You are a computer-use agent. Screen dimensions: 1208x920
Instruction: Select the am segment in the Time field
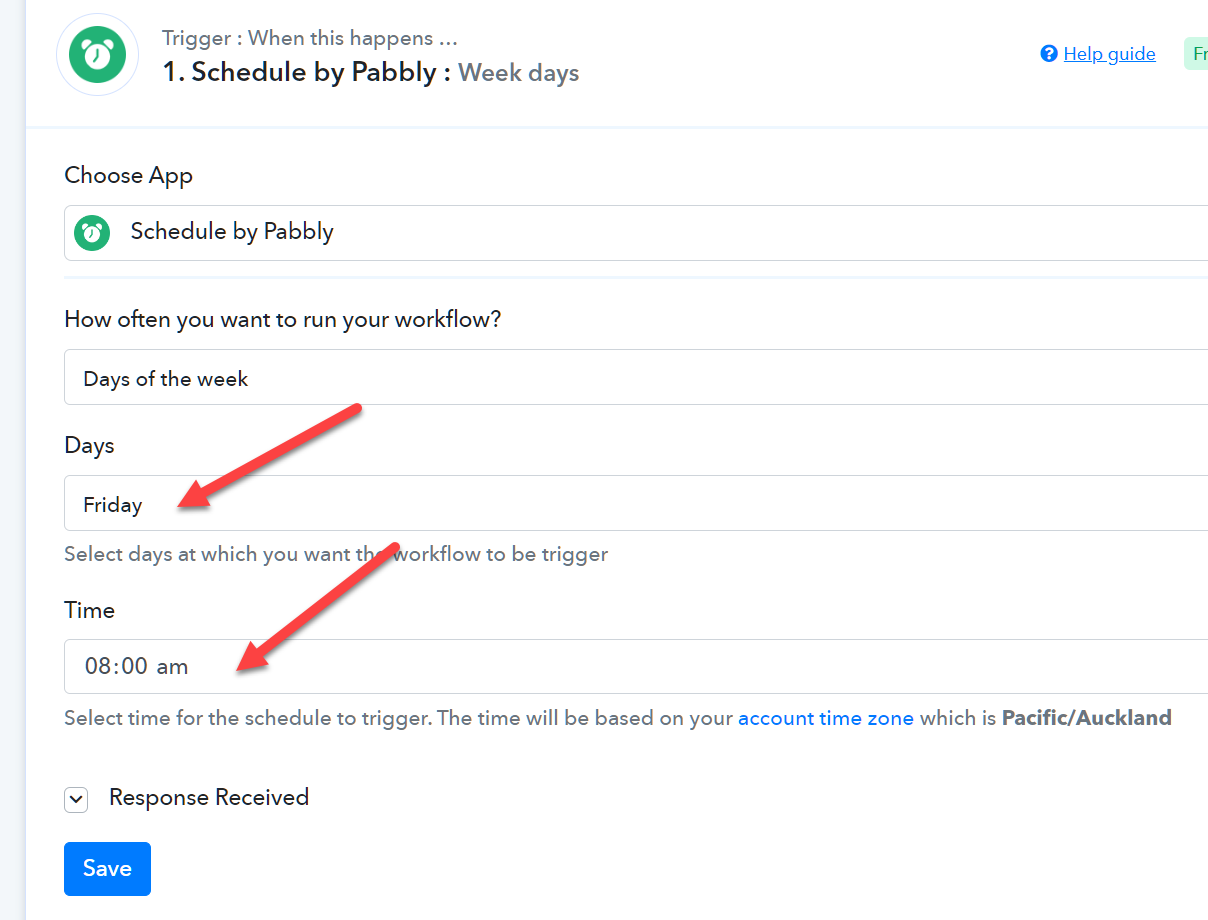tap(172, 667)
